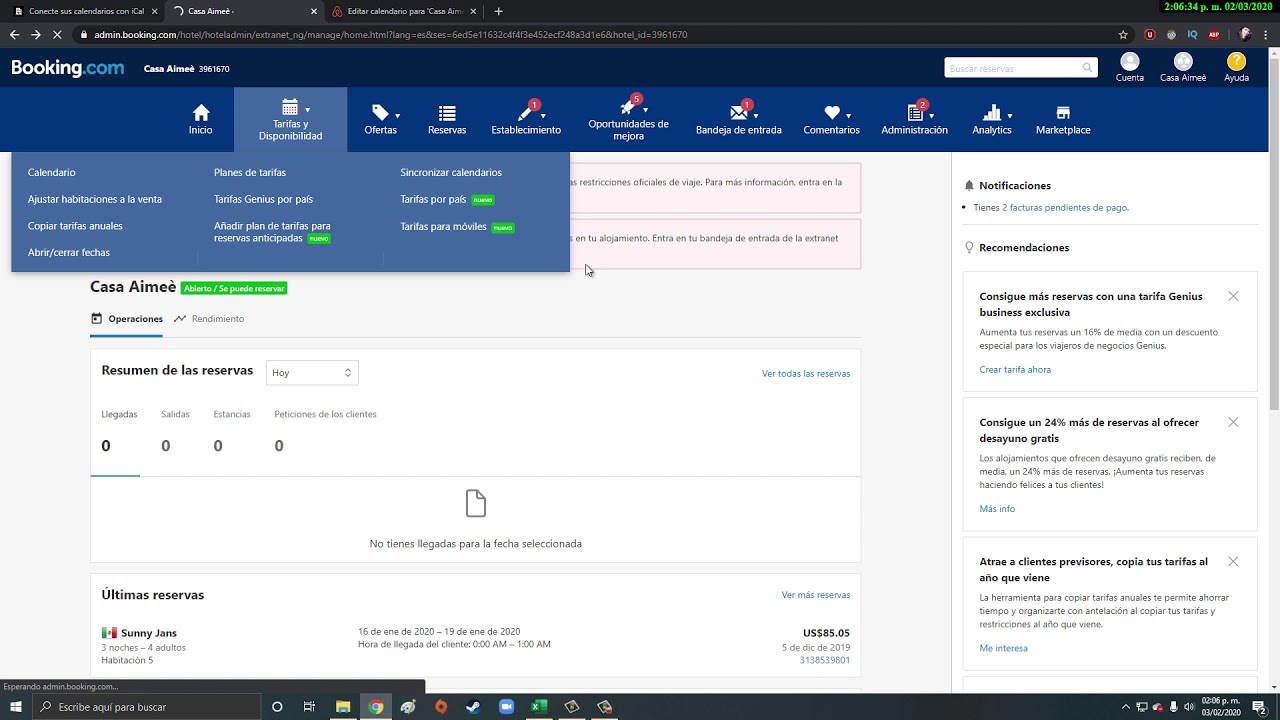Select Tarifas Genius por país entry
This screenshot has height=720, width=1280.
click(x=263, y=199)
